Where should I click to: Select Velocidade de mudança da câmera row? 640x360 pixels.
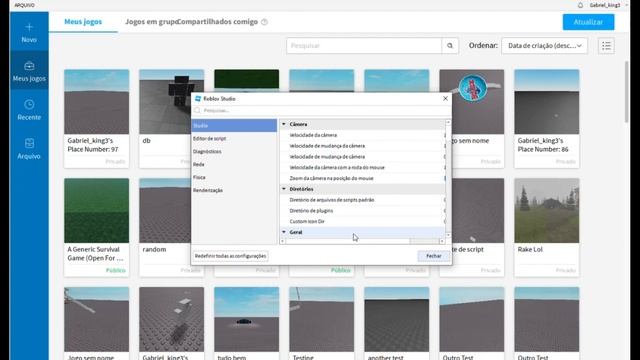[x=362, y=146]
